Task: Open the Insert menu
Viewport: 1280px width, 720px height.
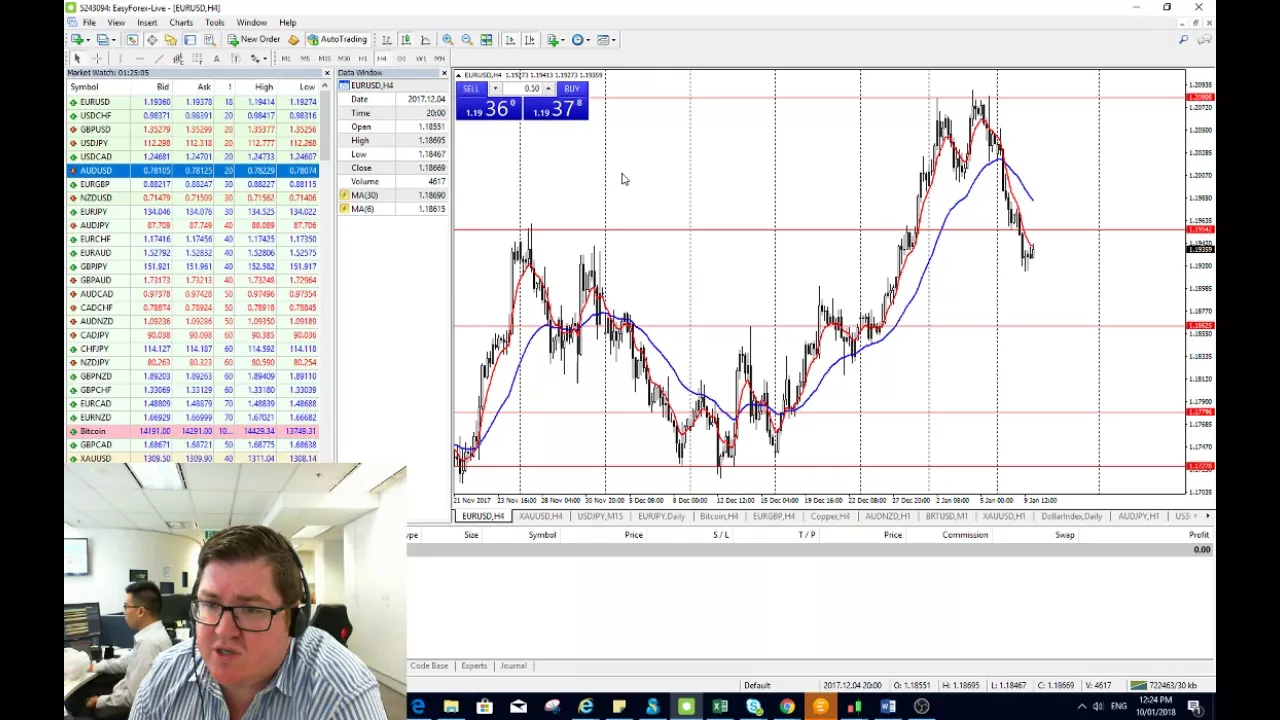Action: [147, 22]
